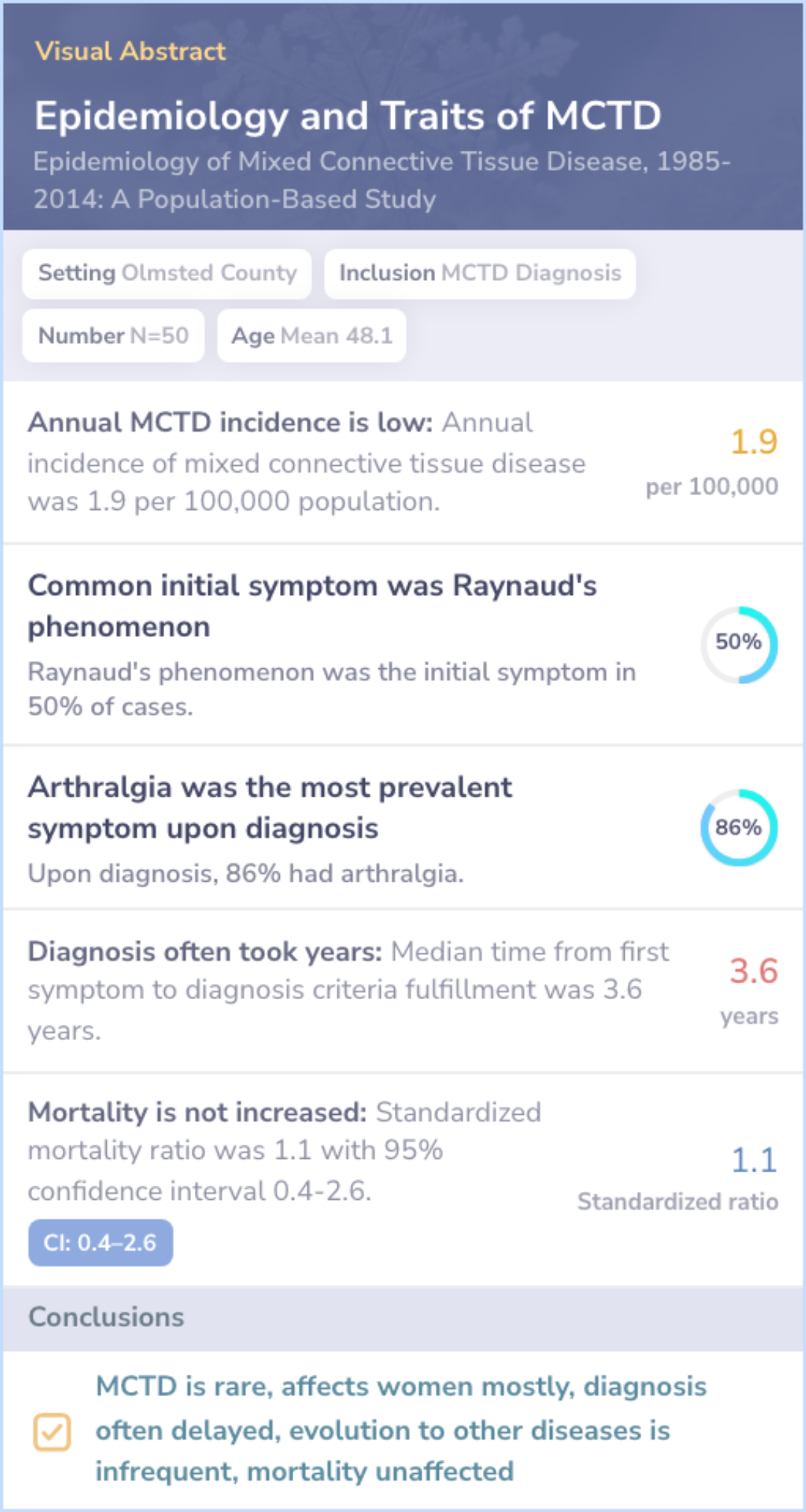This screenshot has height=1512, width=806.
Task: Click the 86% arthralgia progress ring
Action: pos(739,827)
